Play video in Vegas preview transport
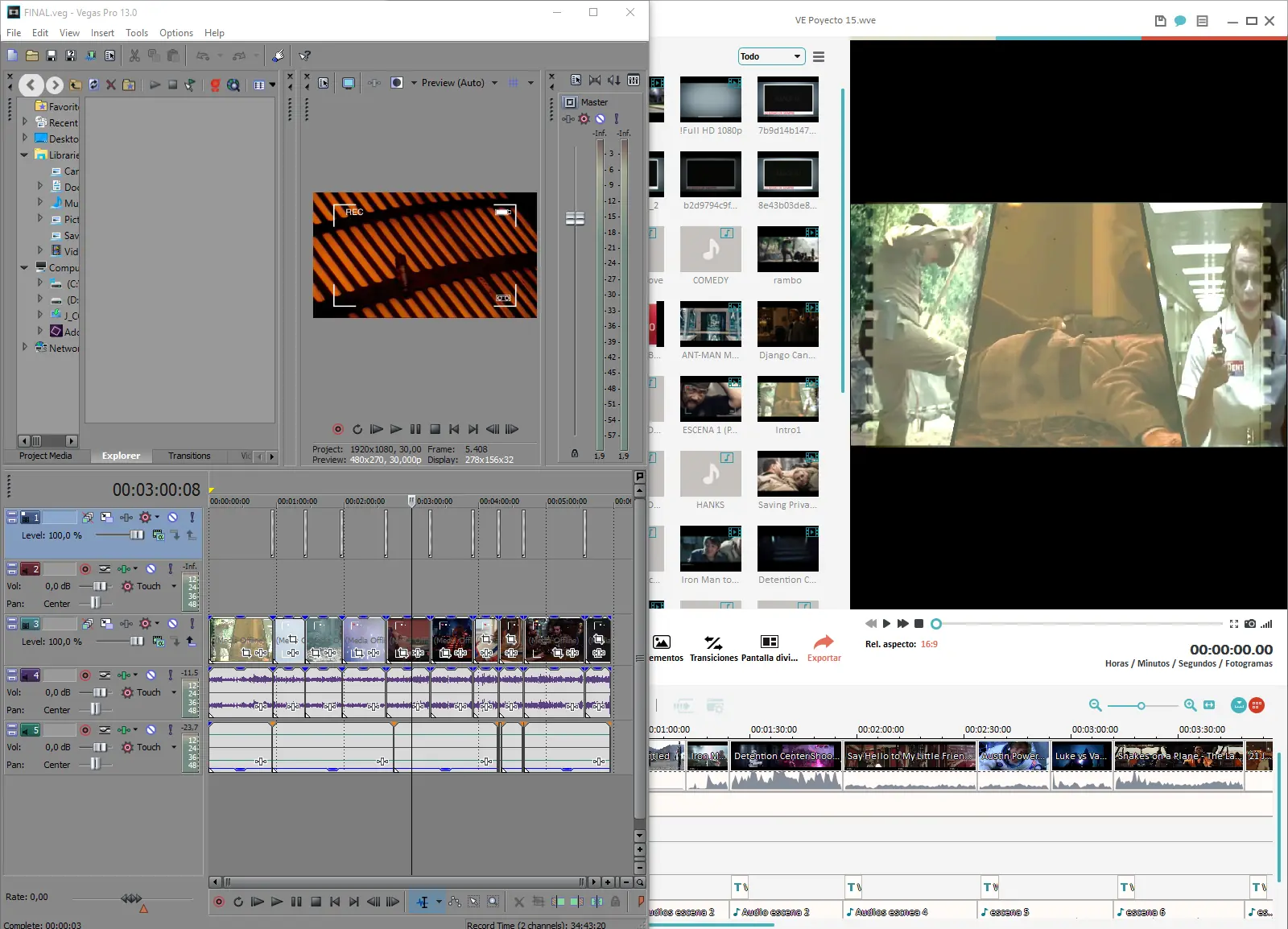This screenshot has height=929, width=1288. [396, 429]
